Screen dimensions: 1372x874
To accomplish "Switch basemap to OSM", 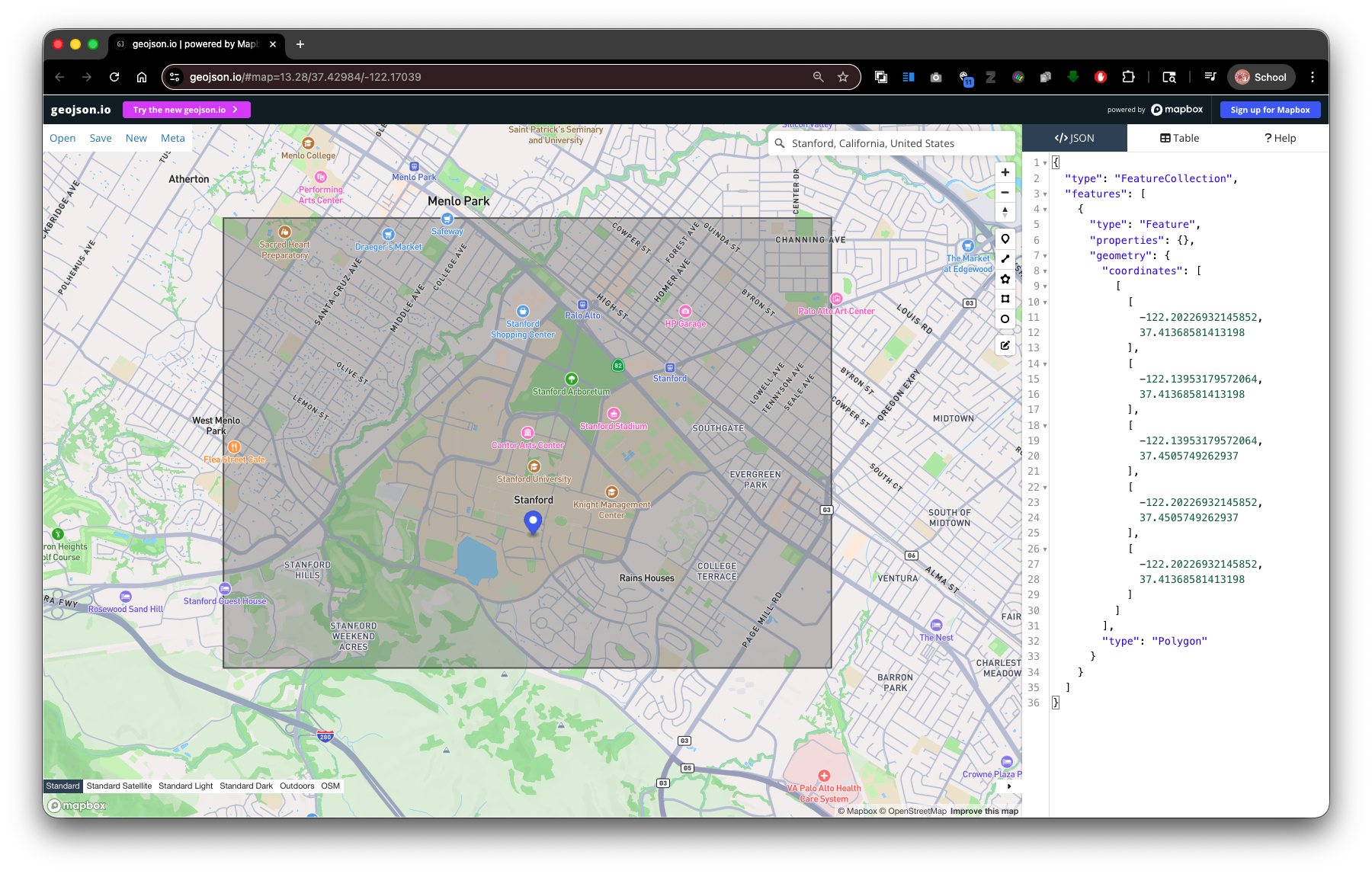I will pyautogui.click(x=330, y=786).
